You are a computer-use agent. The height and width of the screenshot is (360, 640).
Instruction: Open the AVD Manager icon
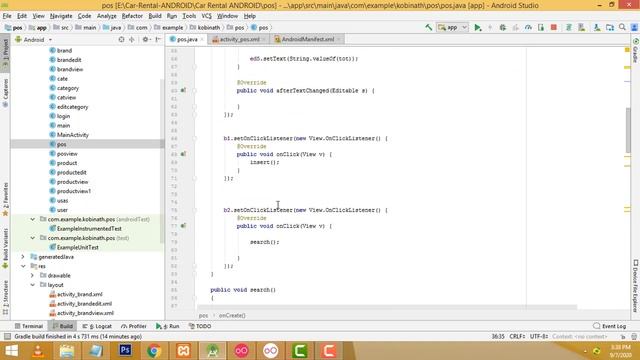[x=582, y=27]
